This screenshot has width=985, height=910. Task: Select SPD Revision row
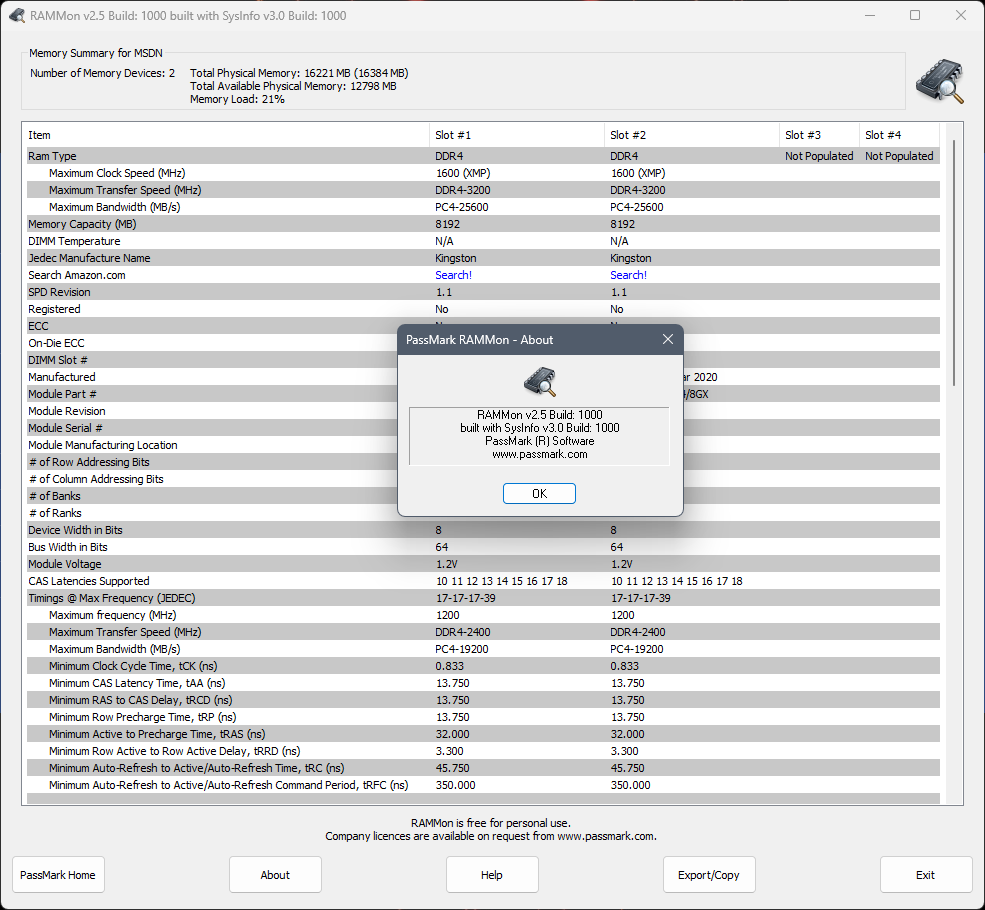coord(483,292)
